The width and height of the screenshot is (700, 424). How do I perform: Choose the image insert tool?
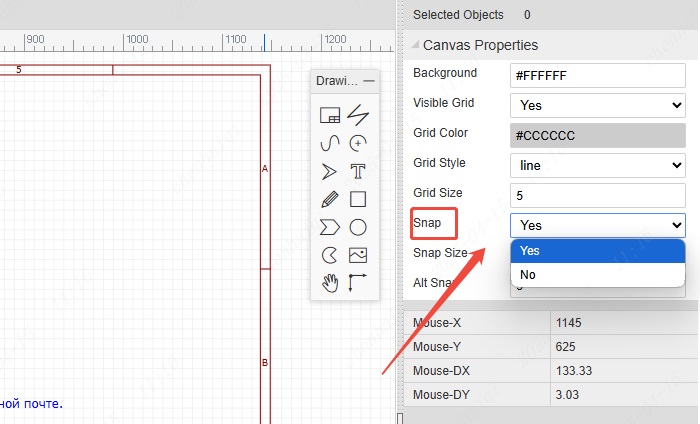coord(358,255)
